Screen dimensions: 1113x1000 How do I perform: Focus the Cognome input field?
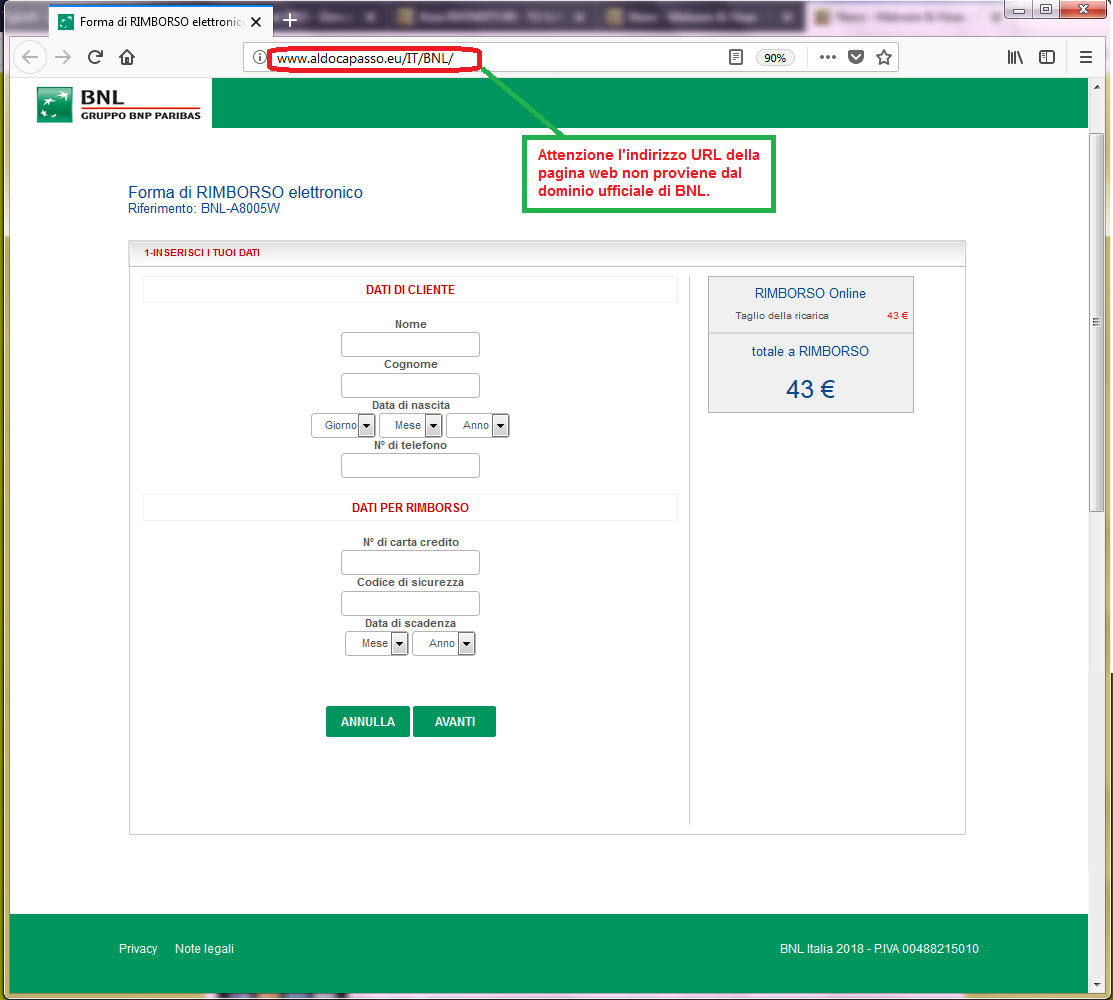[410, 385]
